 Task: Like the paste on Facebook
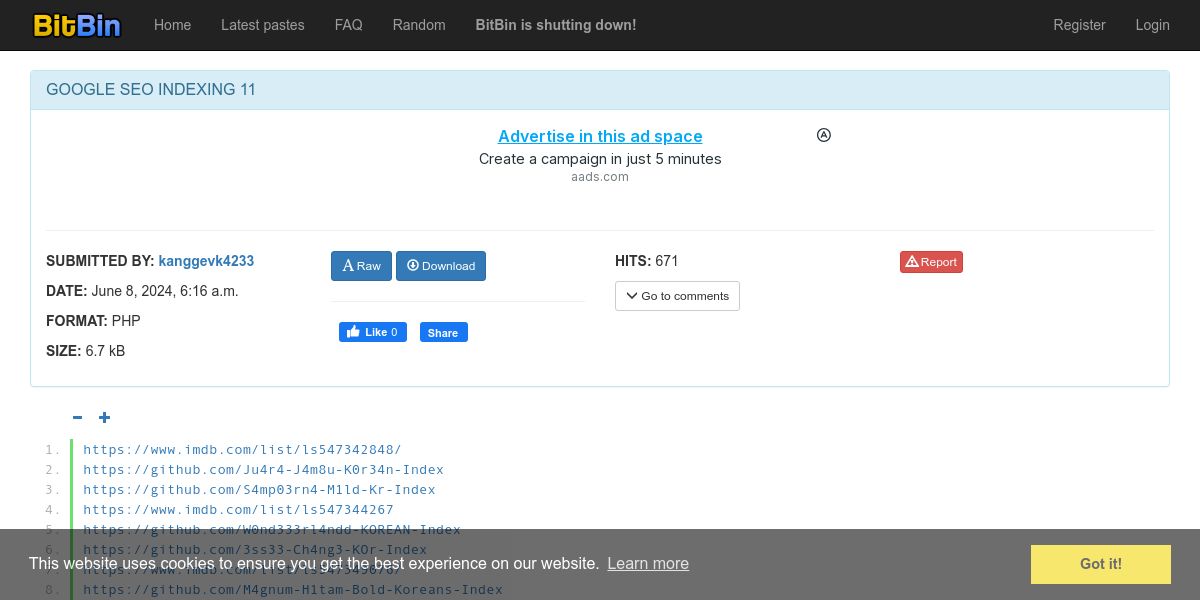[373, 332]
